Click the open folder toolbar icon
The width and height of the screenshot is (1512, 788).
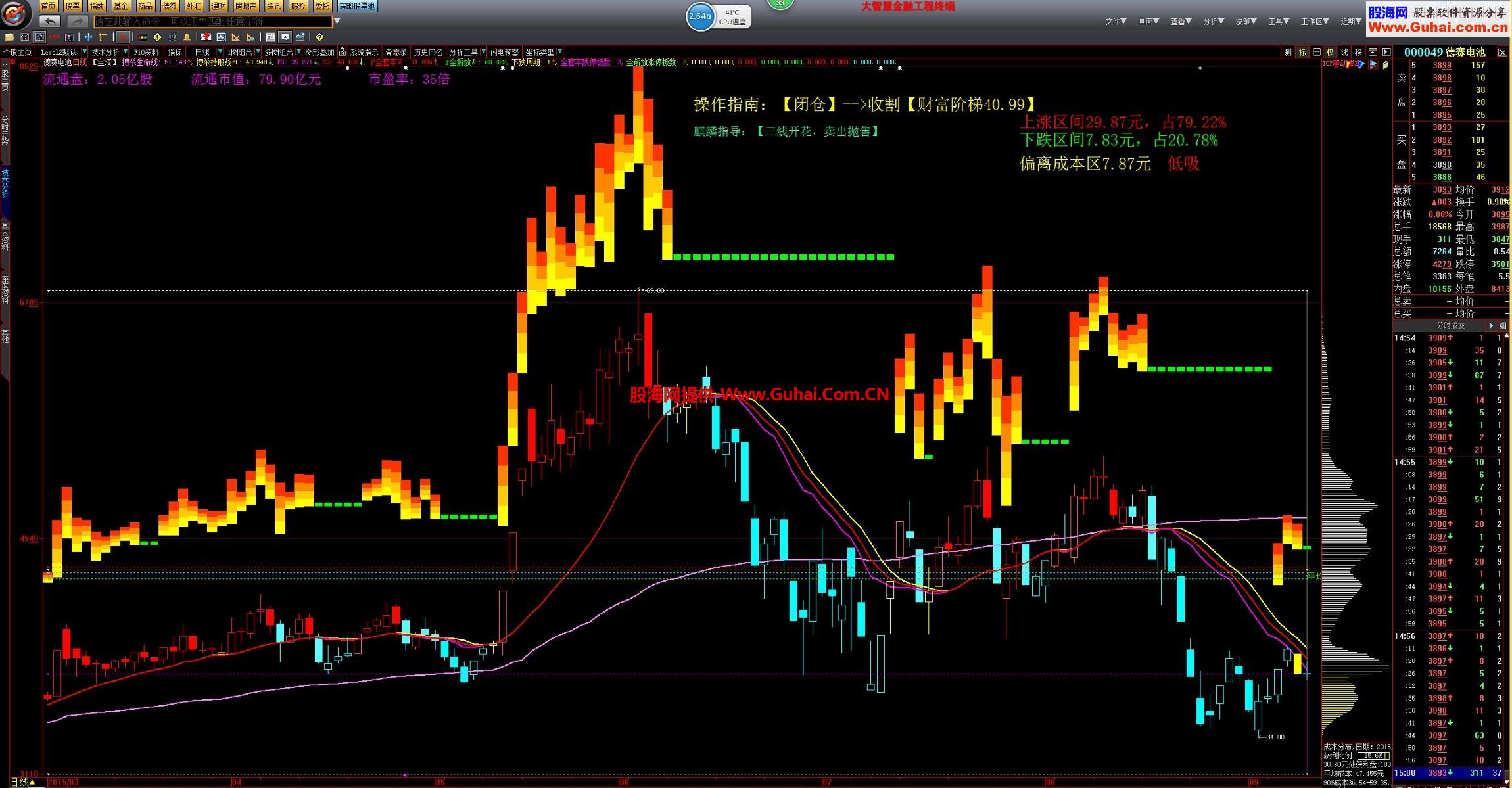pos(9,37)
